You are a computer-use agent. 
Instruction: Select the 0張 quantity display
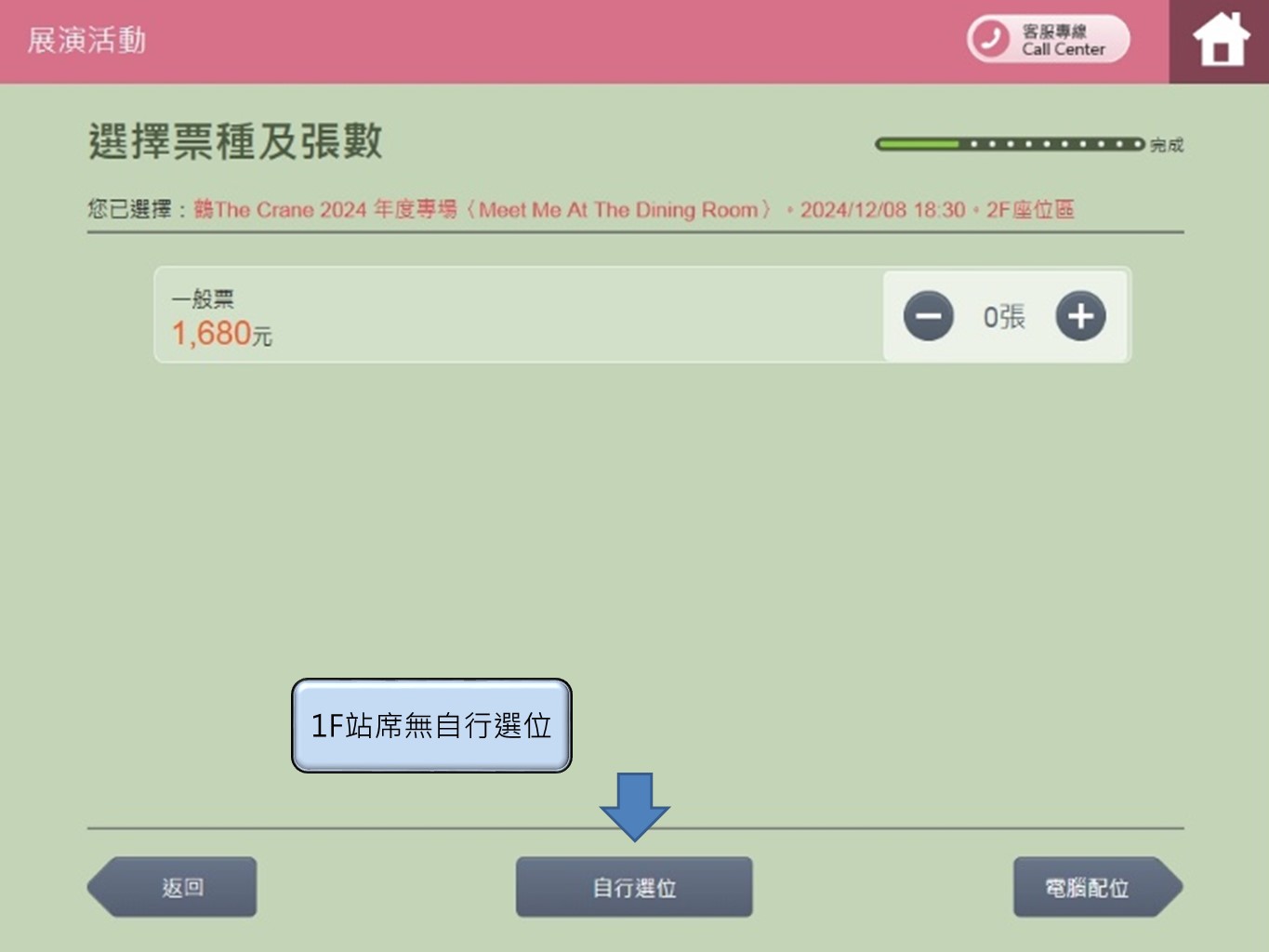click(1004, 317)
